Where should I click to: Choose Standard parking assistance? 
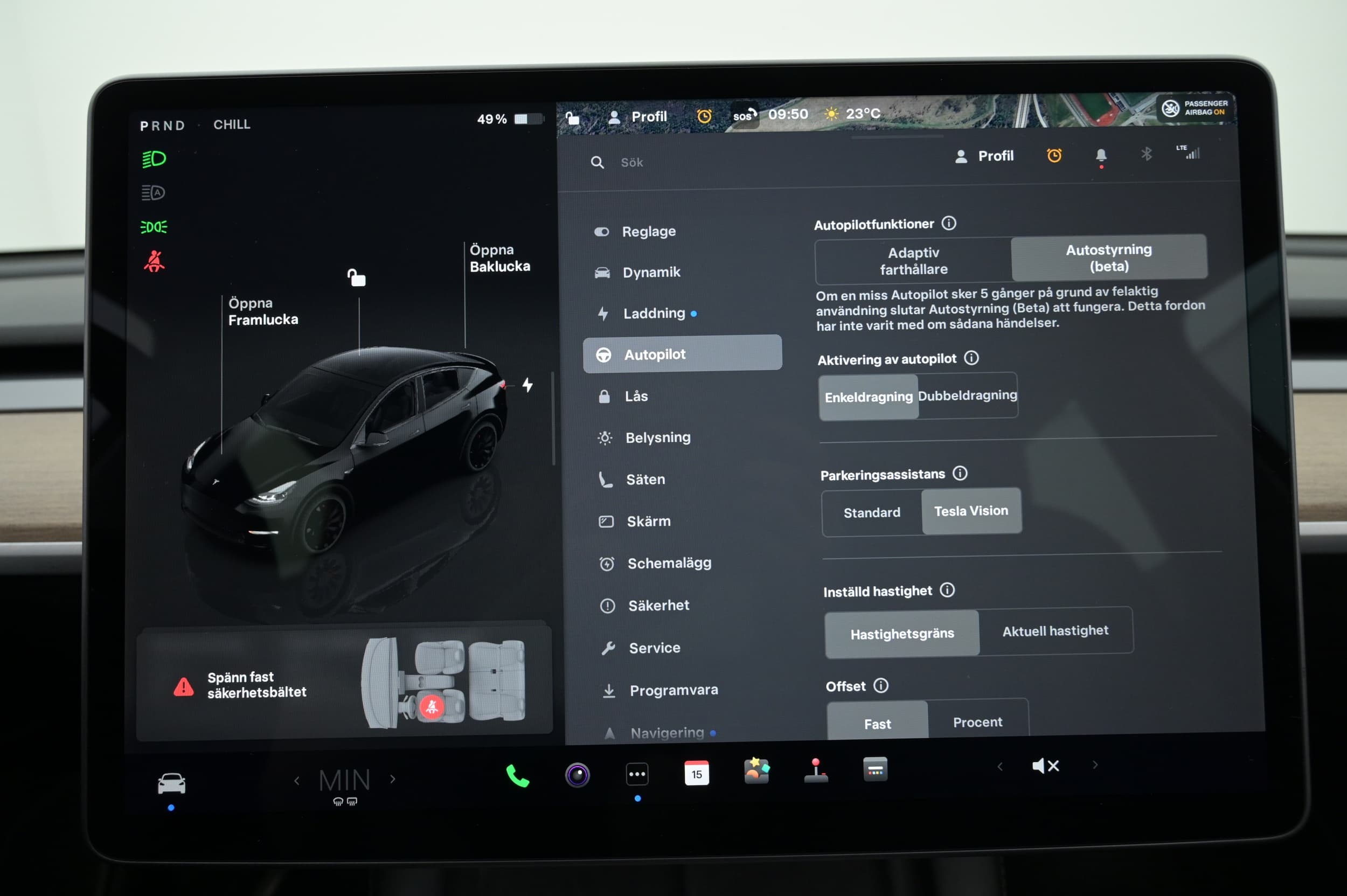[x=872, y=512]
